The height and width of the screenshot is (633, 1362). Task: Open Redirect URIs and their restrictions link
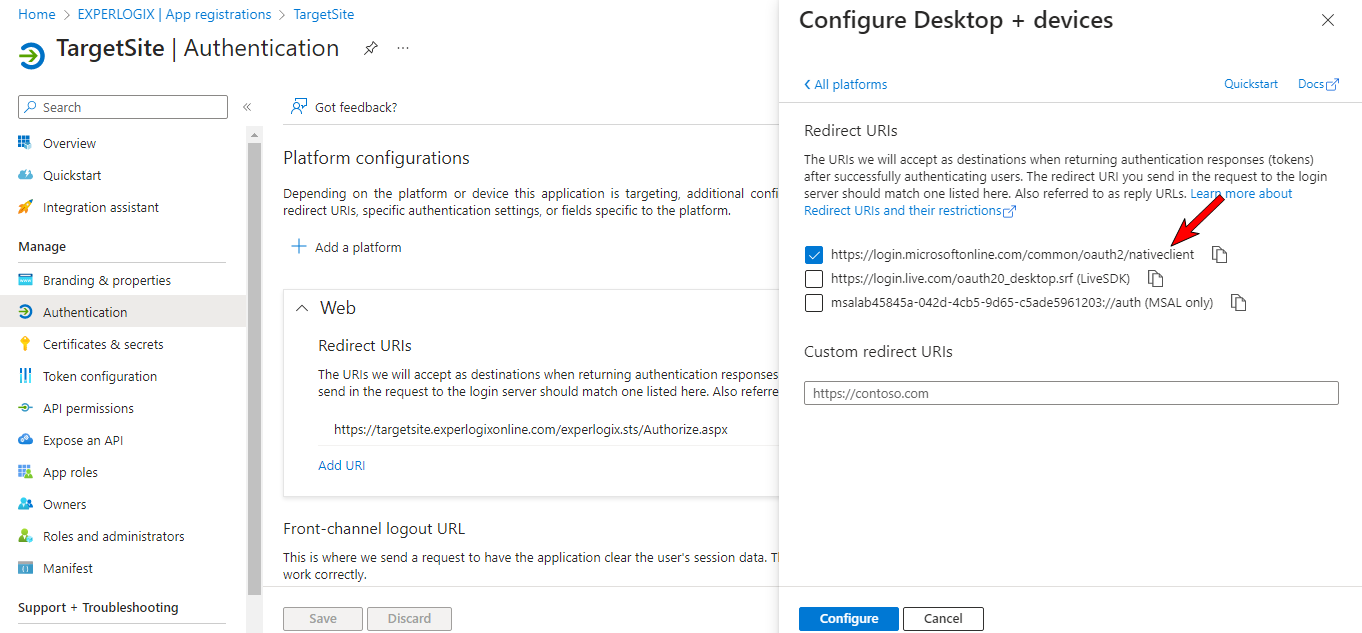[x=910, y=211]
